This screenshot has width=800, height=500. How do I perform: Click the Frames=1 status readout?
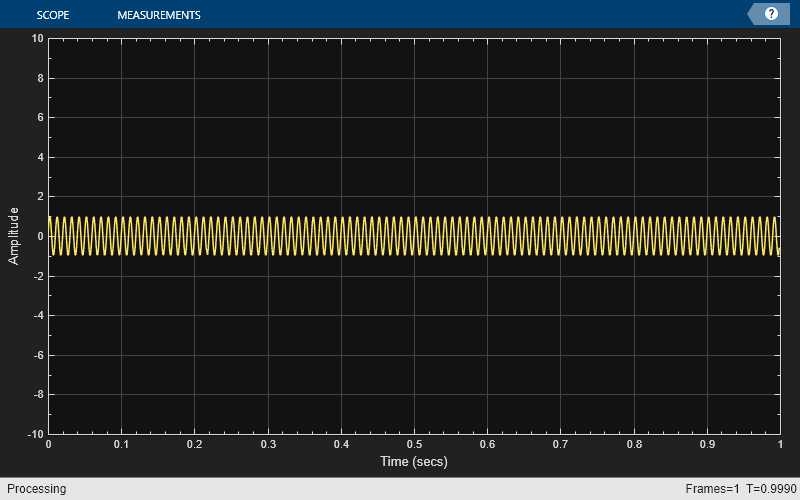click(712, 489)
